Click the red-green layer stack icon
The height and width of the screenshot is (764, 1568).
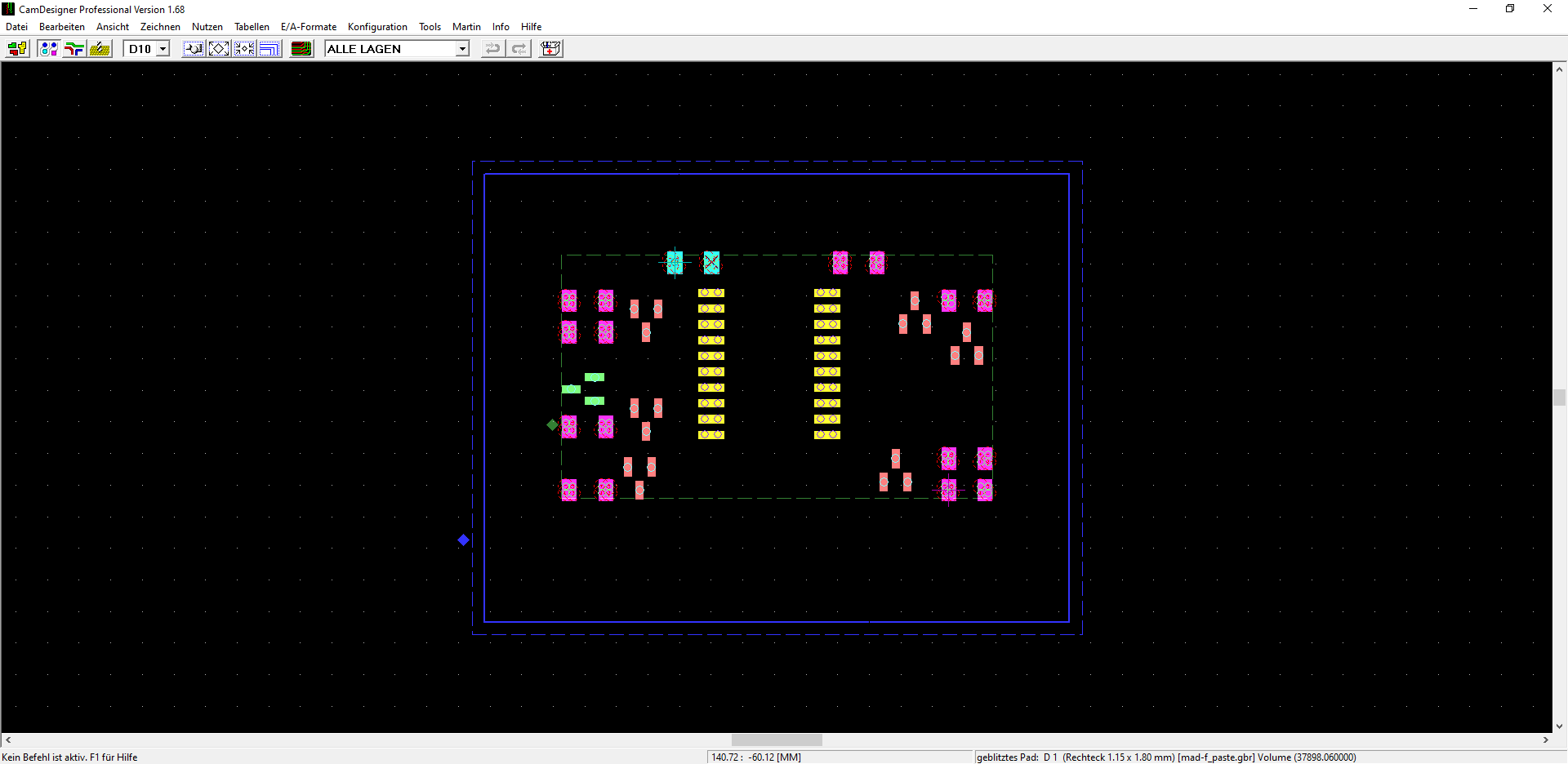click(x=301, y=49)
